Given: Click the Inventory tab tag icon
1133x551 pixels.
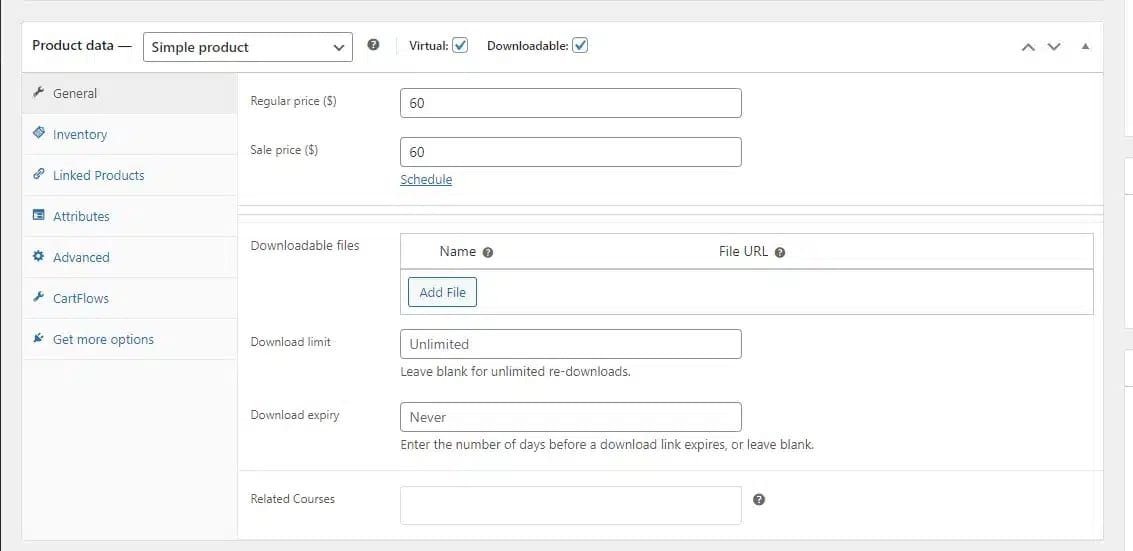Looking at the screenshot, I should [x=39, y=133].
